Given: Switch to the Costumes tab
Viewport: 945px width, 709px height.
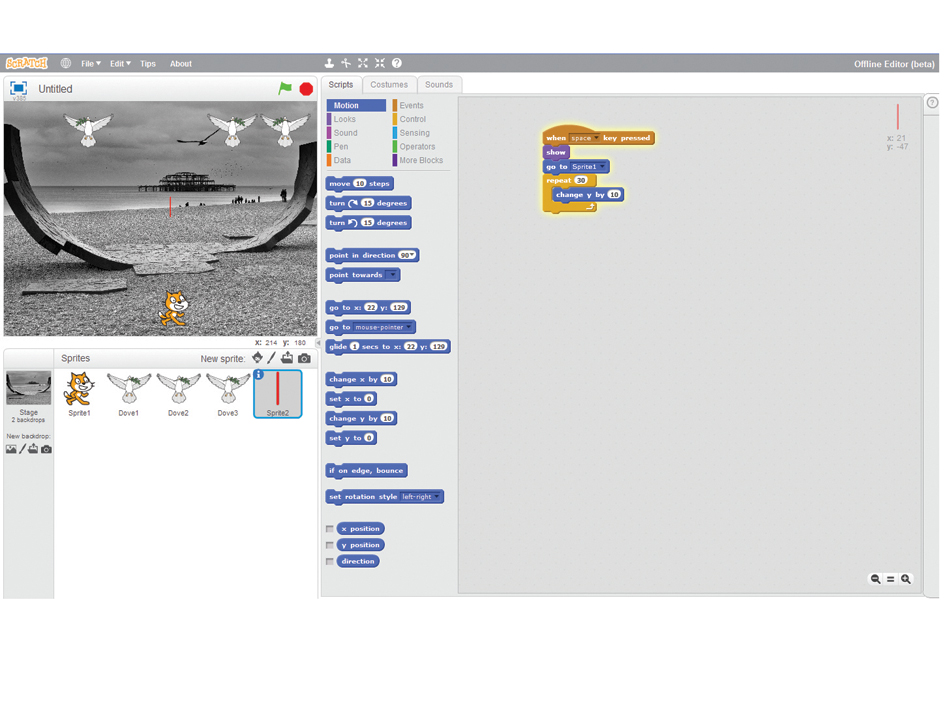Looking at the screenshot, I should point(389,84).
